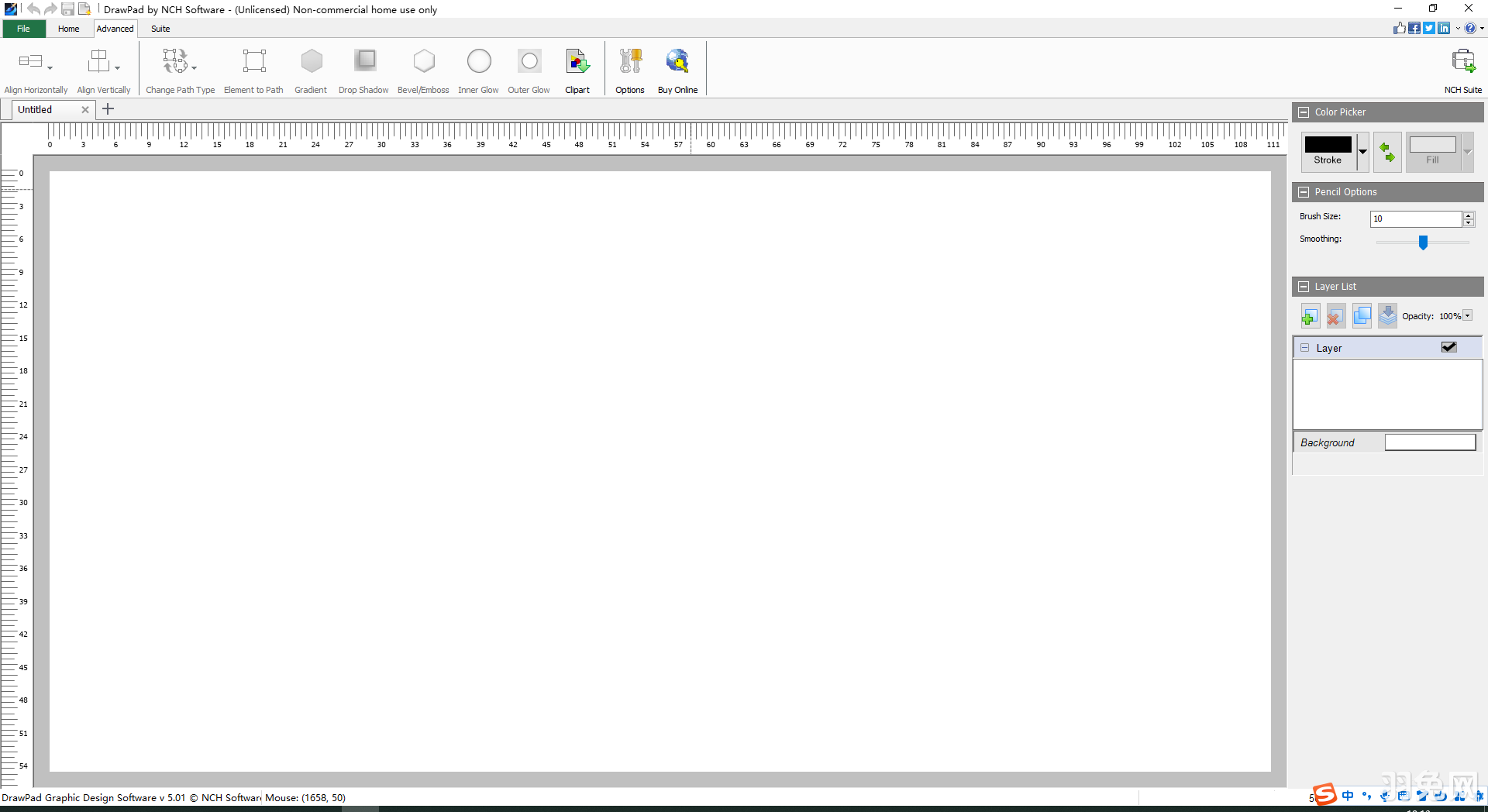The width and height of the screenshot is (1488, 812).
Task: Open the Options settings
Action: pyautogui.click(x=630, y=68)
